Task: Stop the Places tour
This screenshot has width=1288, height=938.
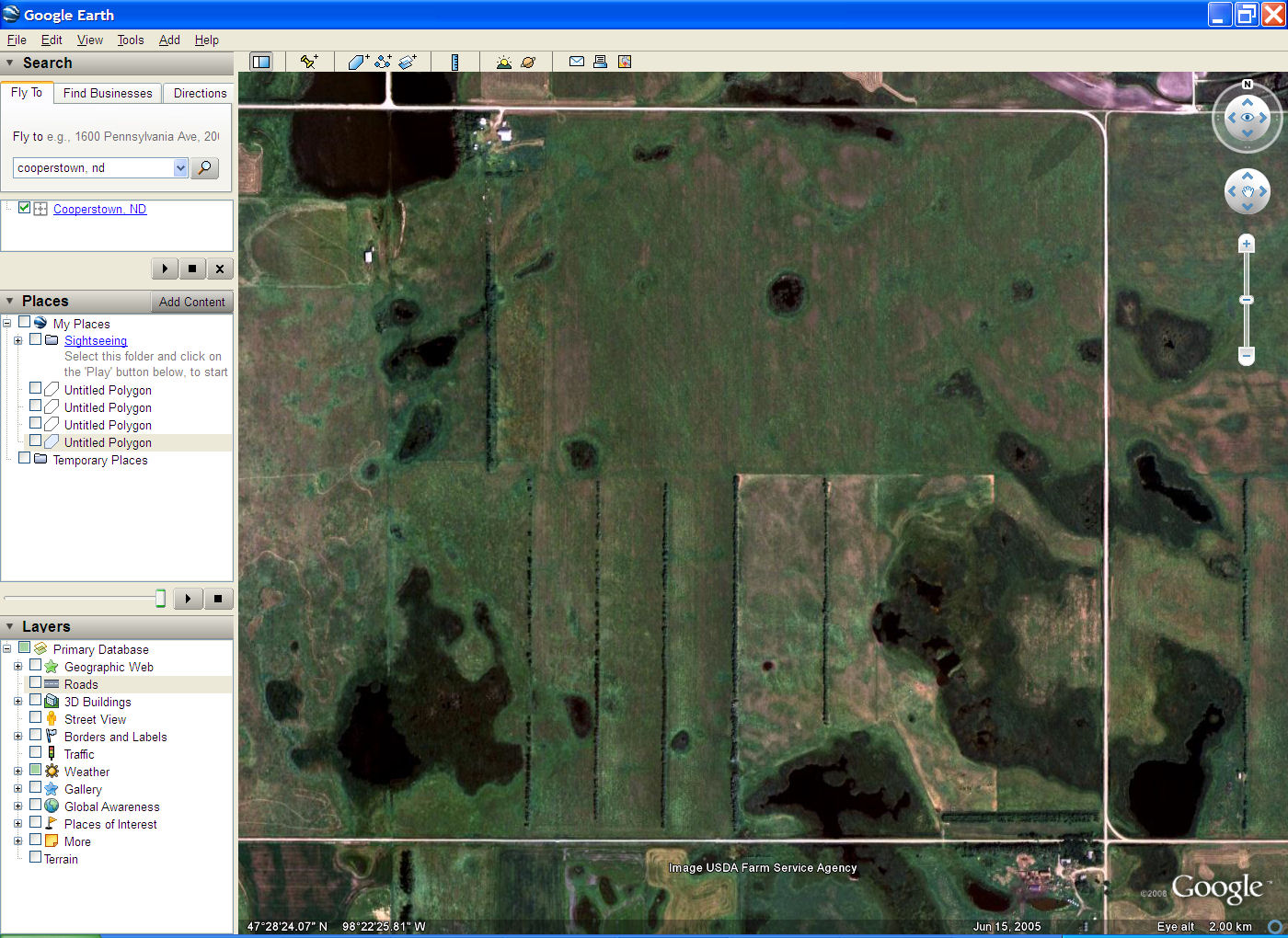Action: (218, 599)
